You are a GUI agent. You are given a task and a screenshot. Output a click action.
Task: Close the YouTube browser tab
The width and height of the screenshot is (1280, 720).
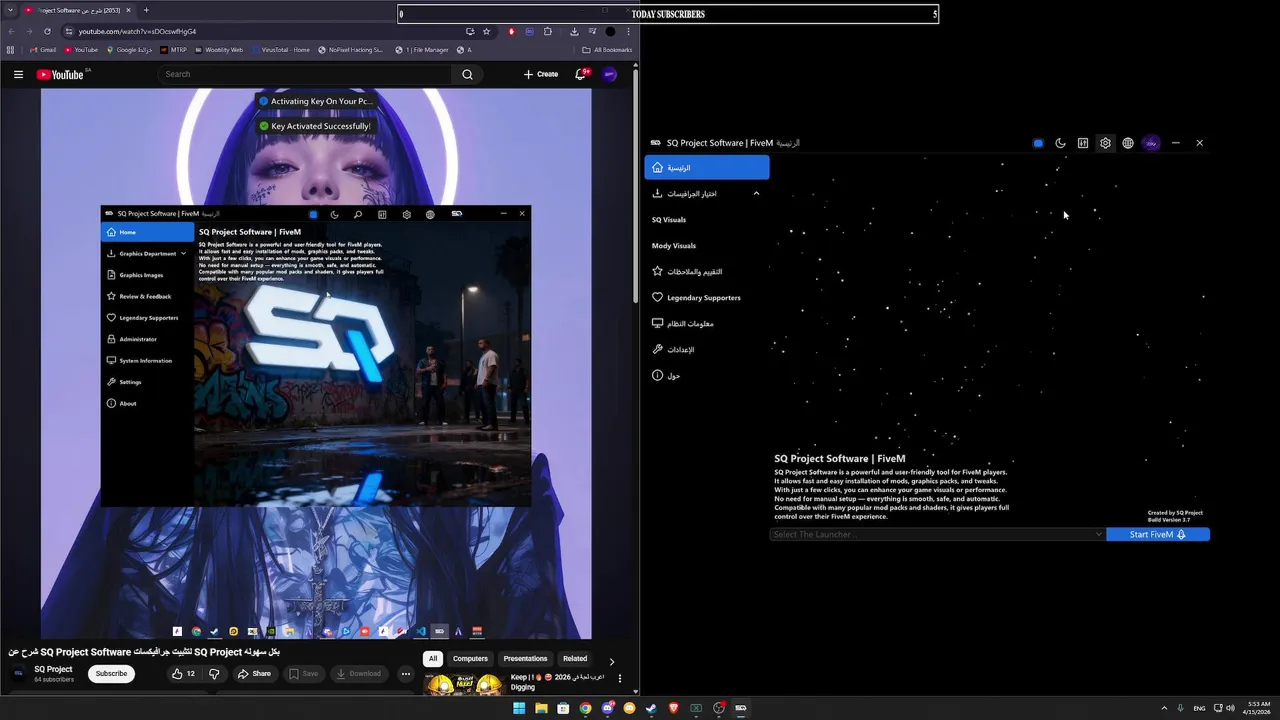click(x=128, y=10)
